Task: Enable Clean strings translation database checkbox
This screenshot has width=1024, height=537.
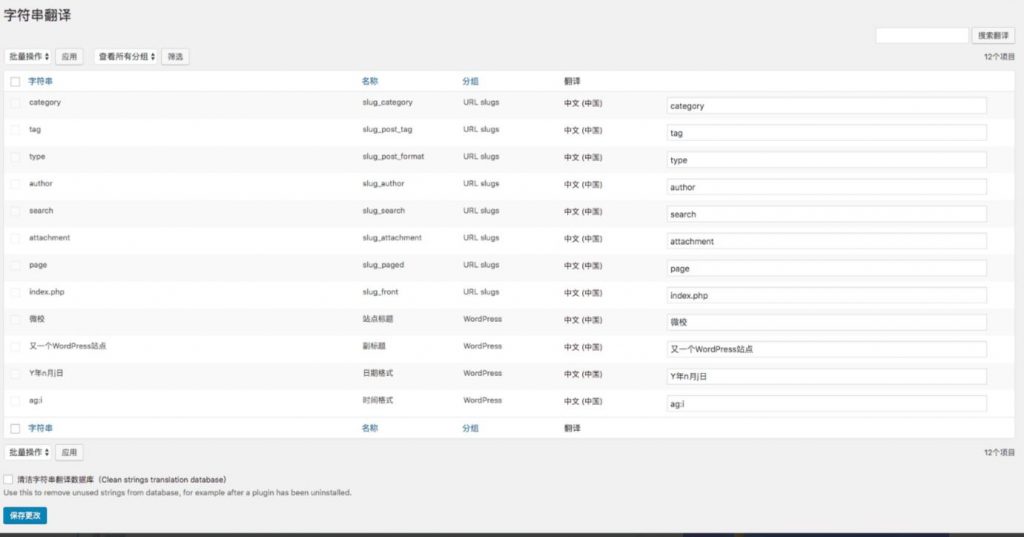Action: pyautogui.click(x=8, y=480)
